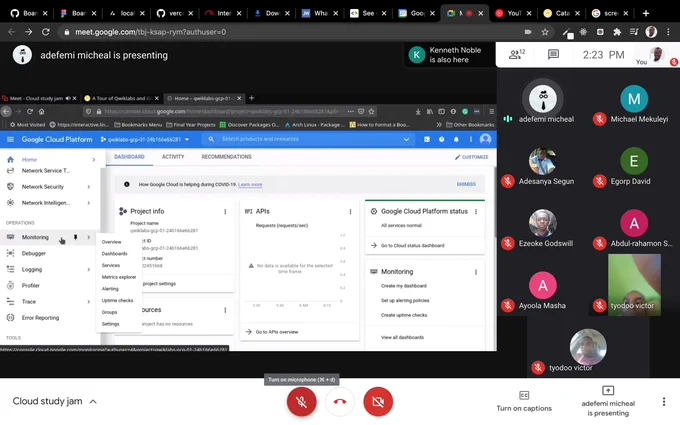Expand Trace submenu arrow

pos(88,301)
